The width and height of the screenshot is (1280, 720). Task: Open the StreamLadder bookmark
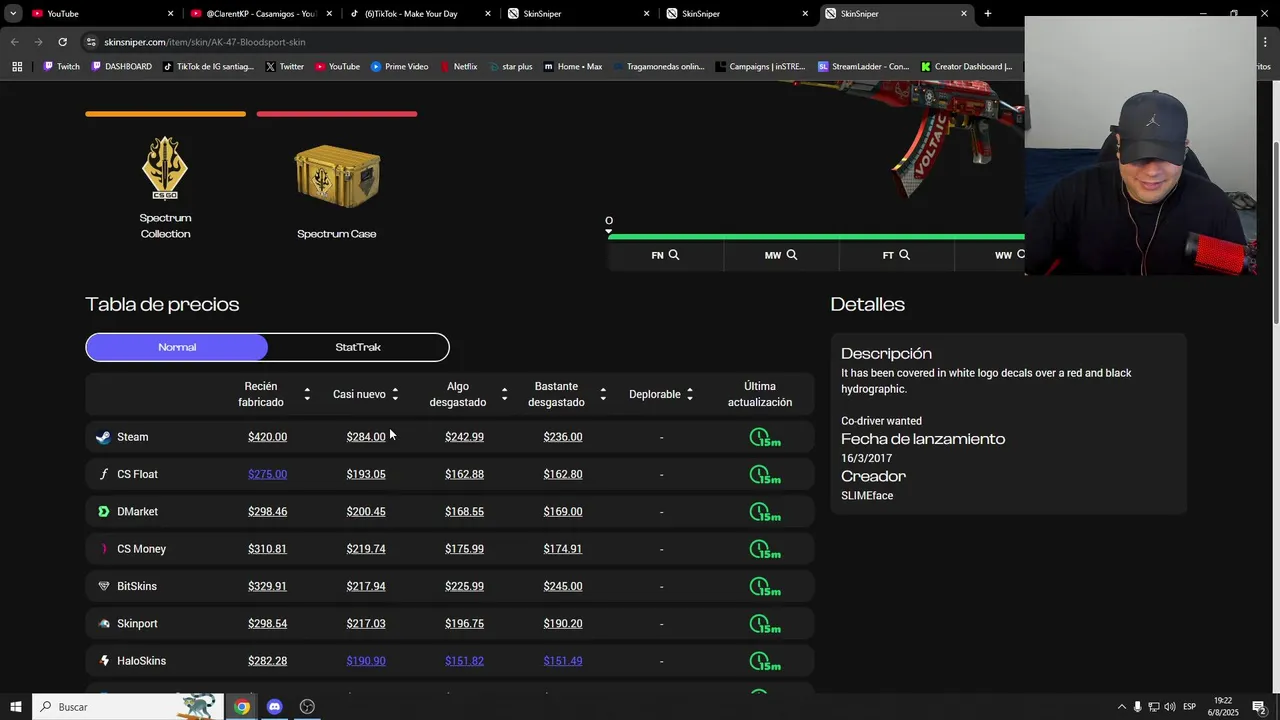[x=863, y=67]
